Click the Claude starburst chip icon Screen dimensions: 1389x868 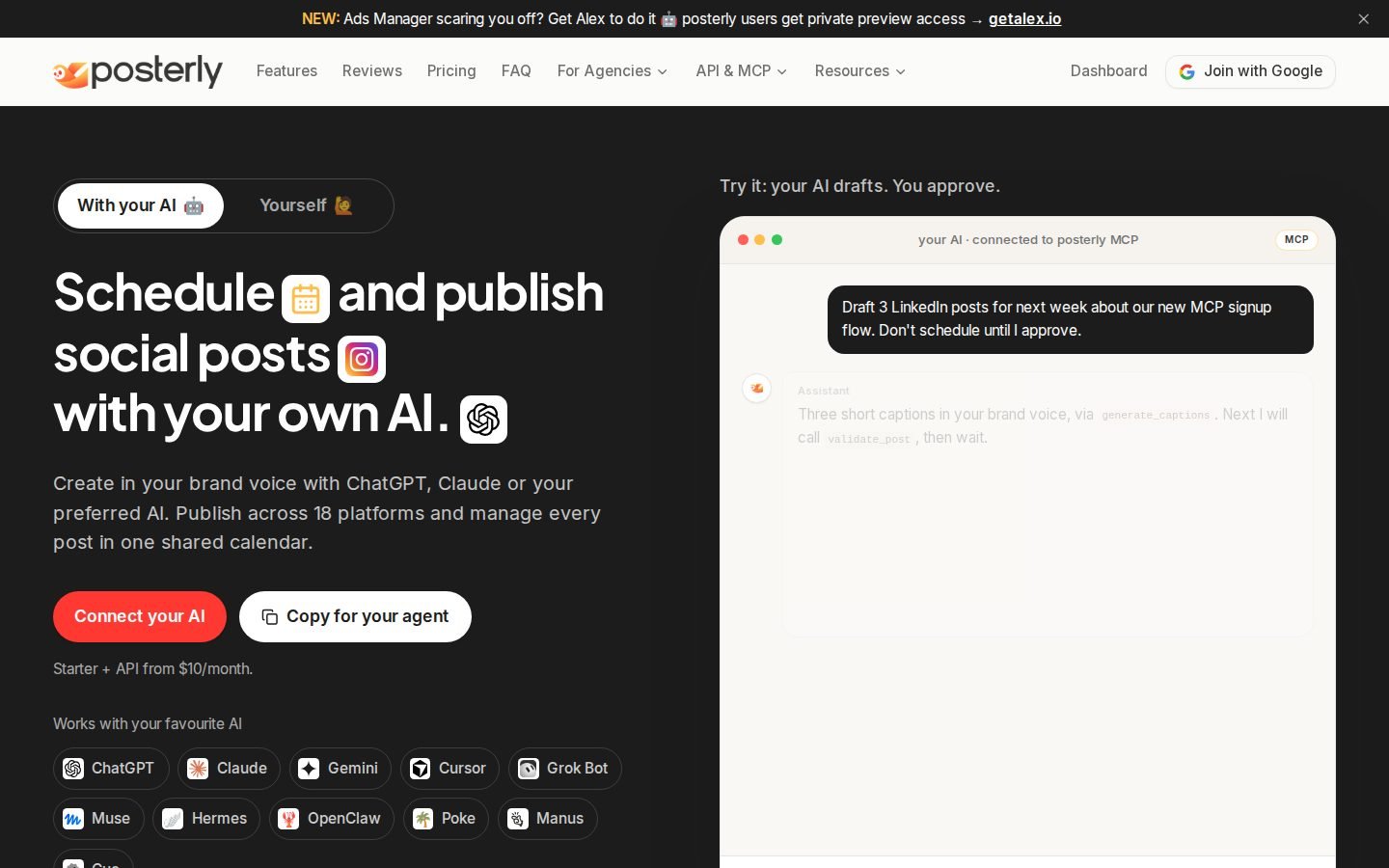(198, 769)
